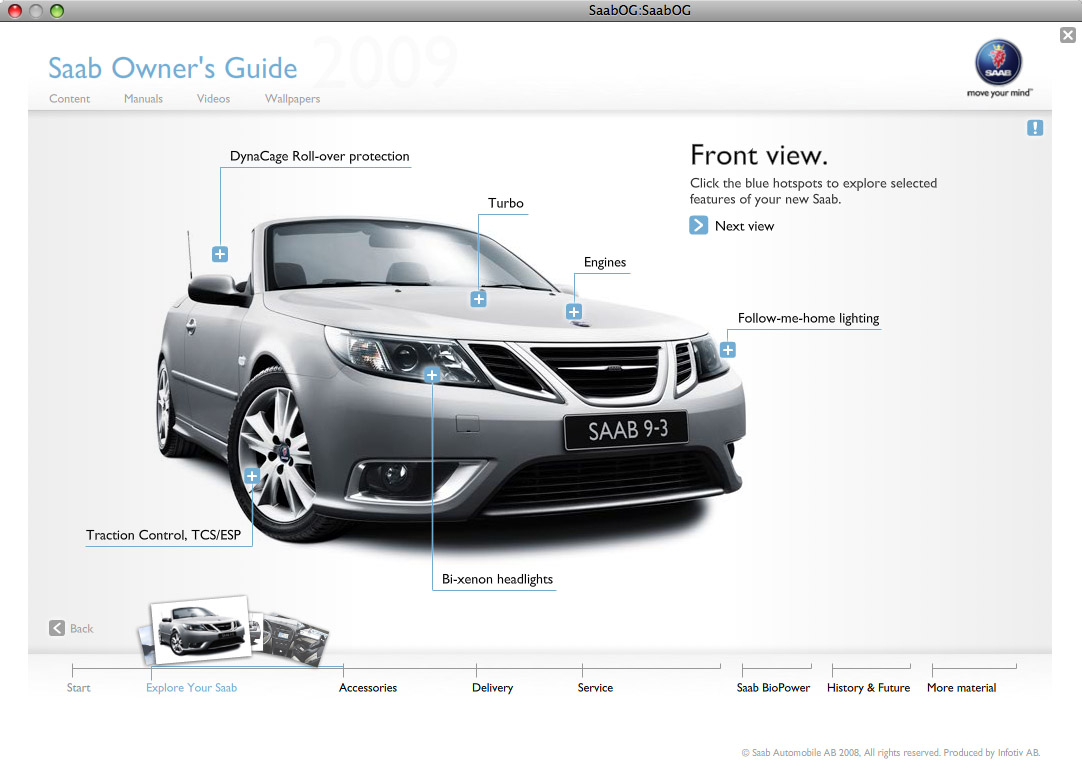Viewport: 1082px width, 772px height.
Task: Click the Follow-me-home lighting label
Action: [808, 318]
